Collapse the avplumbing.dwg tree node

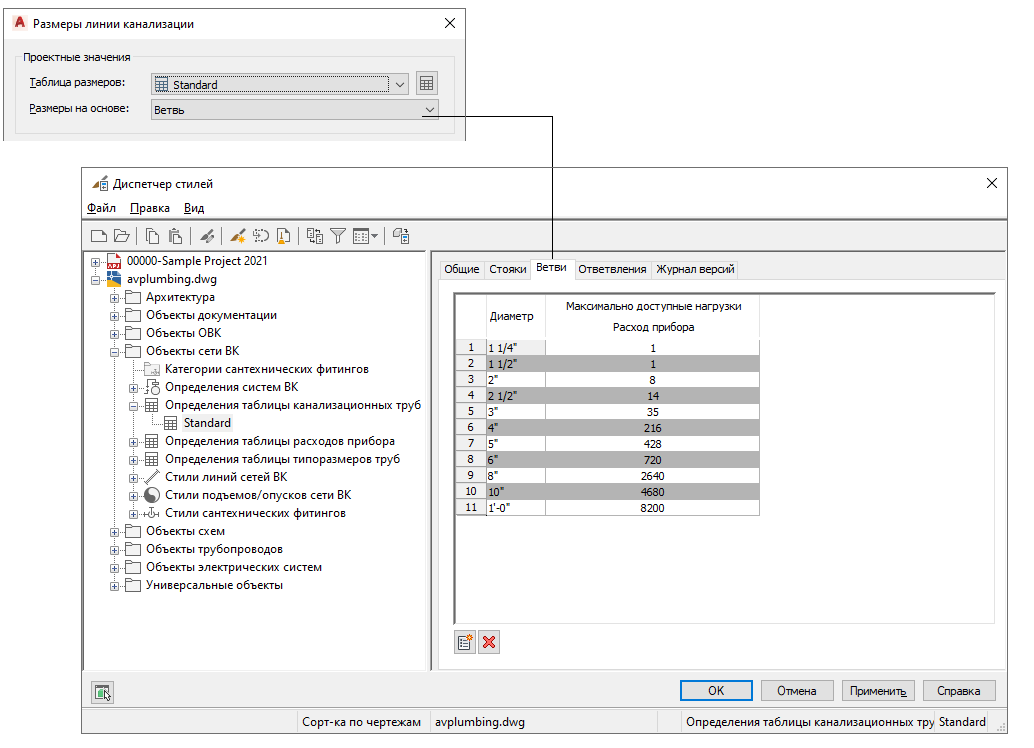point(96,280)
